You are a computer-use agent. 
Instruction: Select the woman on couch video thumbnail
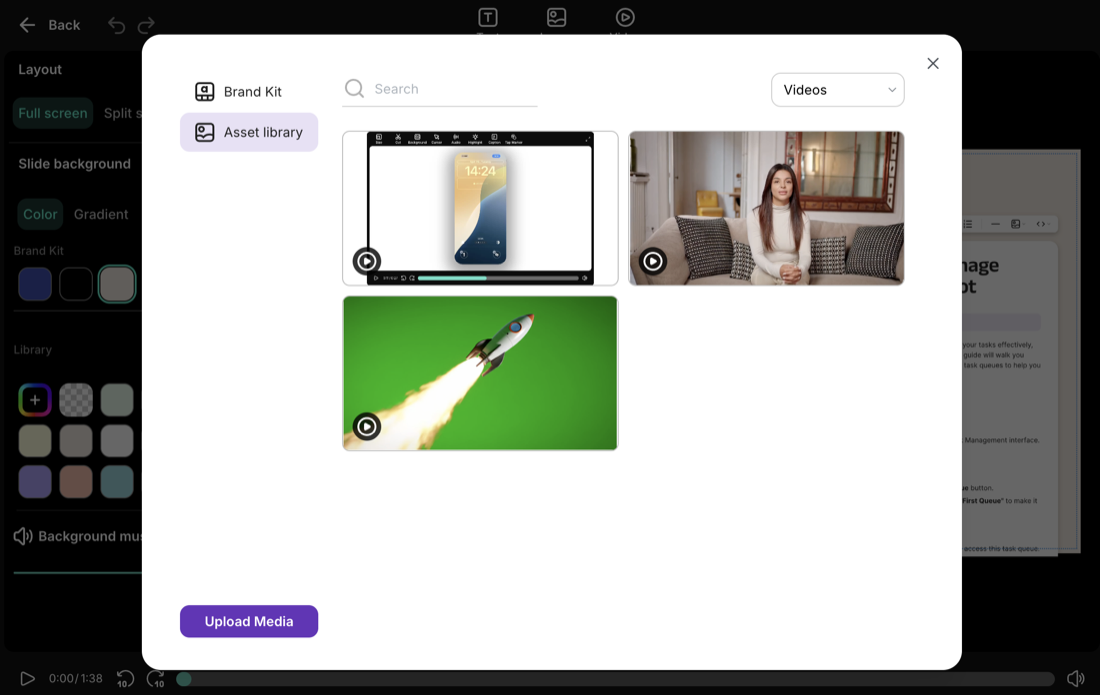(x=766, y=208)
